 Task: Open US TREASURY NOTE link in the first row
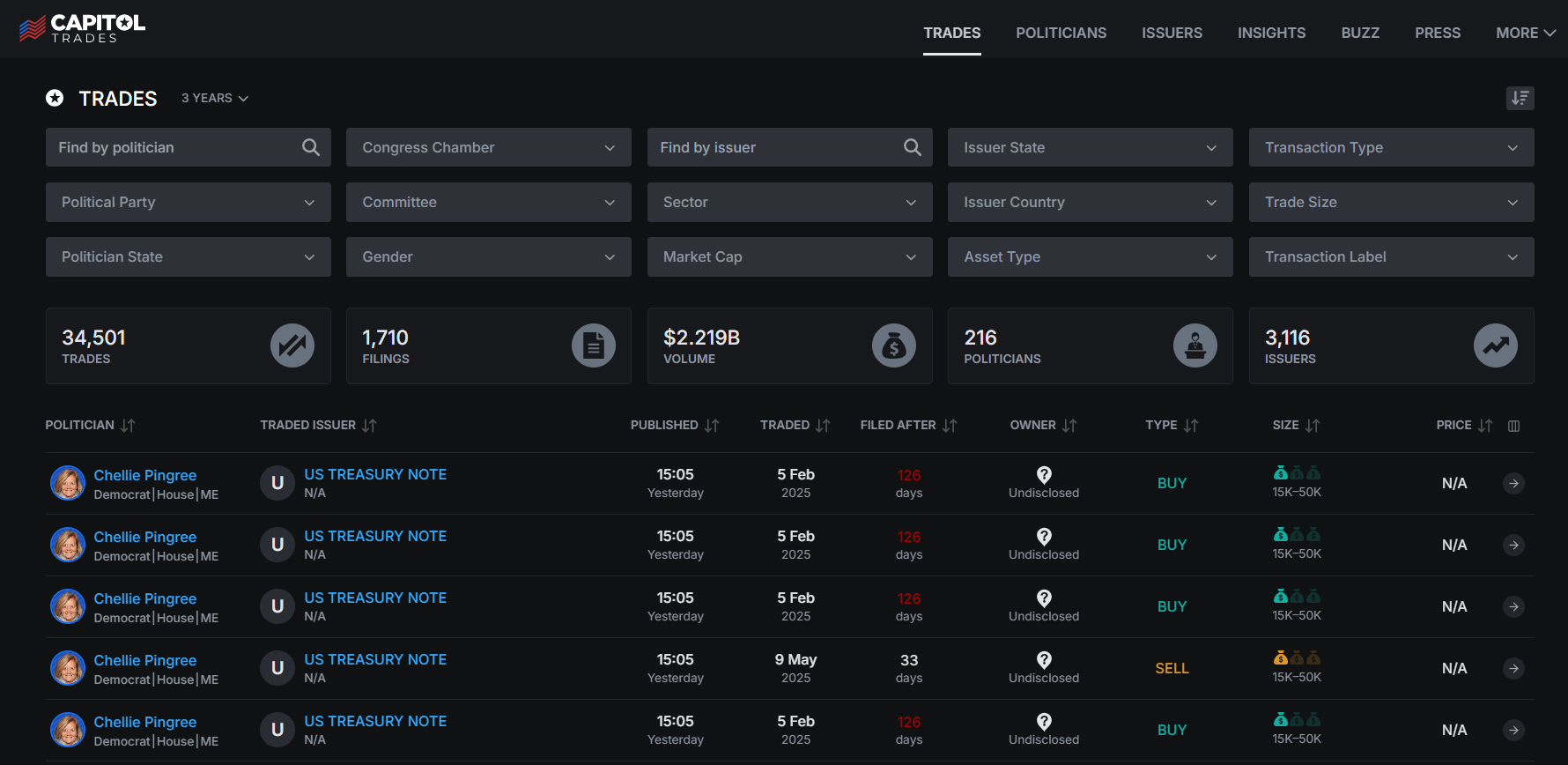tap(375, 474)
